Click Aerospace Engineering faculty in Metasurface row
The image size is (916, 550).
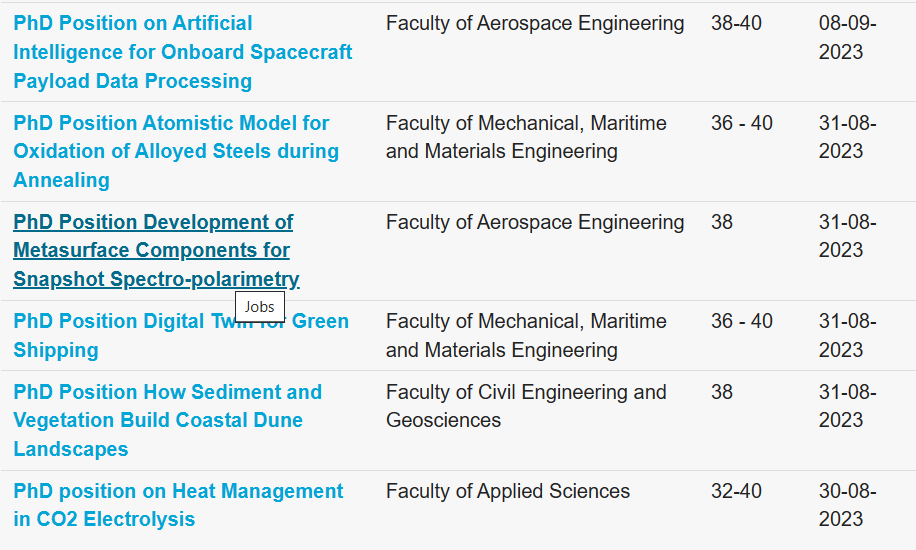point(535,222)
